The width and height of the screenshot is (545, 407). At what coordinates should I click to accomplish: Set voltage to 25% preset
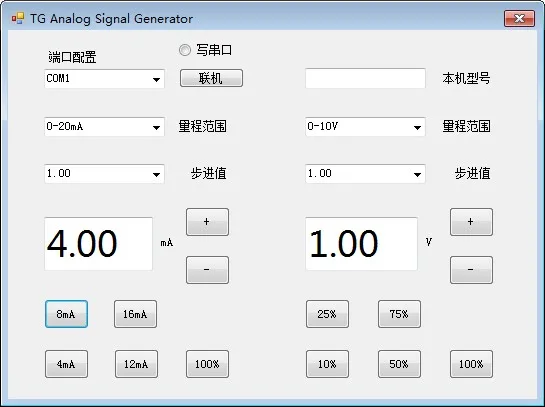click(x=327, y=314)
